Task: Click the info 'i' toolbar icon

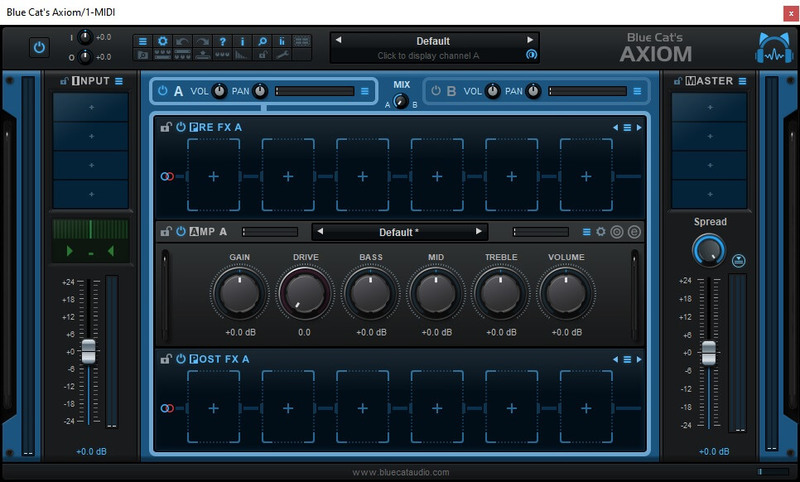Action: [x=243, y=41]
